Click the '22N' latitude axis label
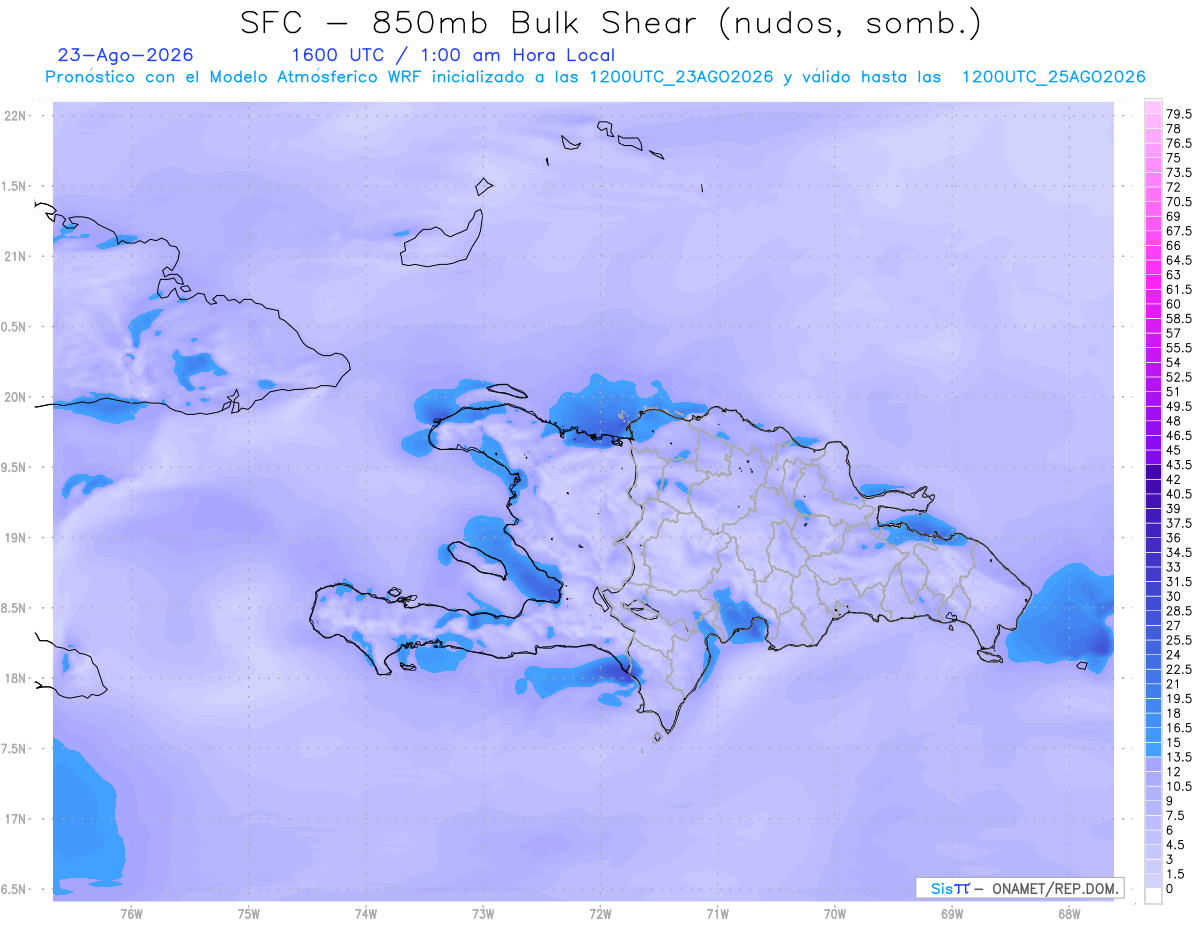1200x927 pixels. pyautogui.click(x=15, y=116)
